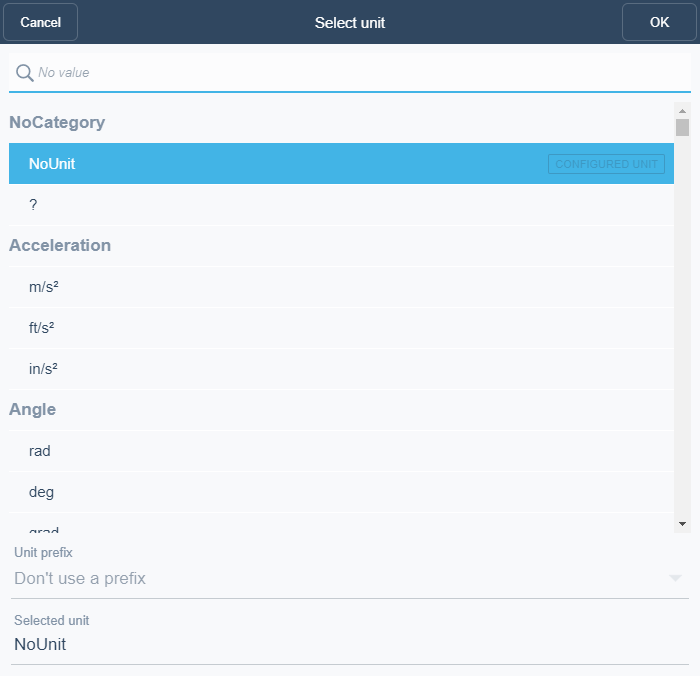Confirm selection with OK button
Viewport: 700px width, 676px height.
click(659, 22)
